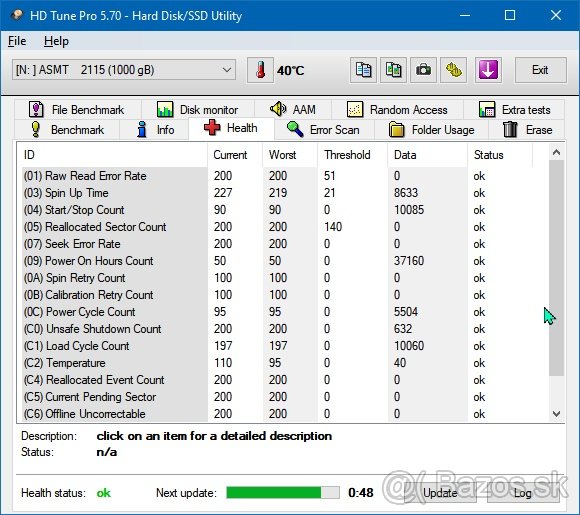
Task: Click the 37160 power on hours data value
Action: [409, 261]
